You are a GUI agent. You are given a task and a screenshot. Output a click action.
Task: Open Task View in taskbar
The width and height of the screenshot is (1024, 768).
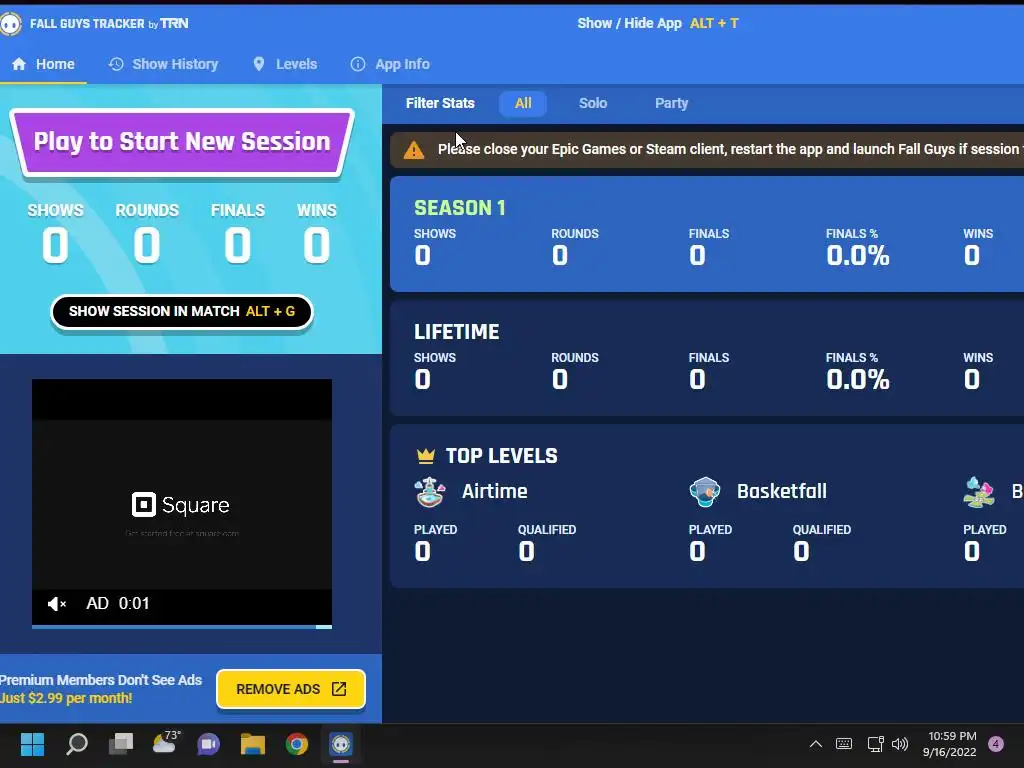(121, 744)
